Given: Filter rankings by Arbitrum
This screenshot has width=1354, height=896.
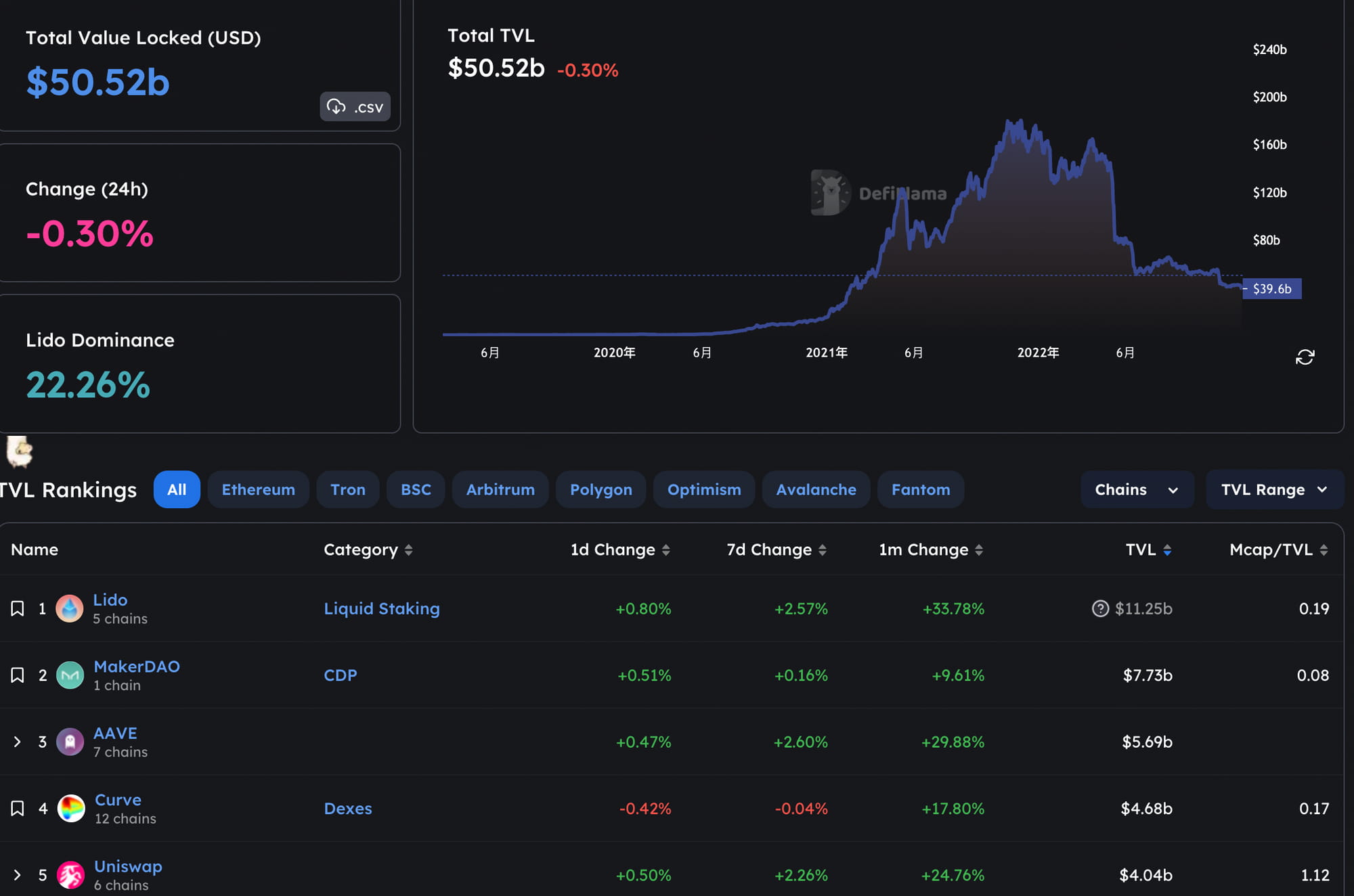Looking at the screenshot, I should click(500, 489).
